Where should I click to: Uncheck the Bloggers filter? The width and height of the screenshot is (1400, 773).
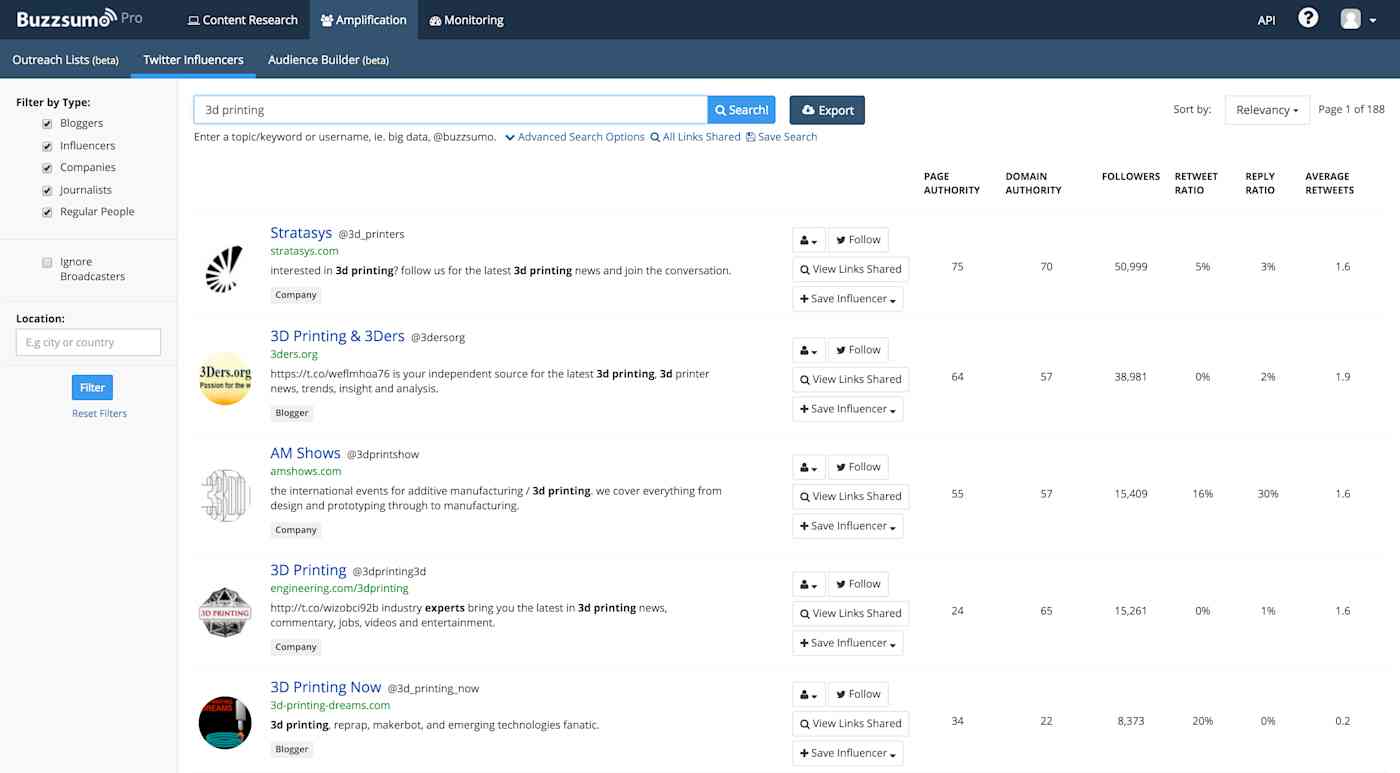(46, 123)
